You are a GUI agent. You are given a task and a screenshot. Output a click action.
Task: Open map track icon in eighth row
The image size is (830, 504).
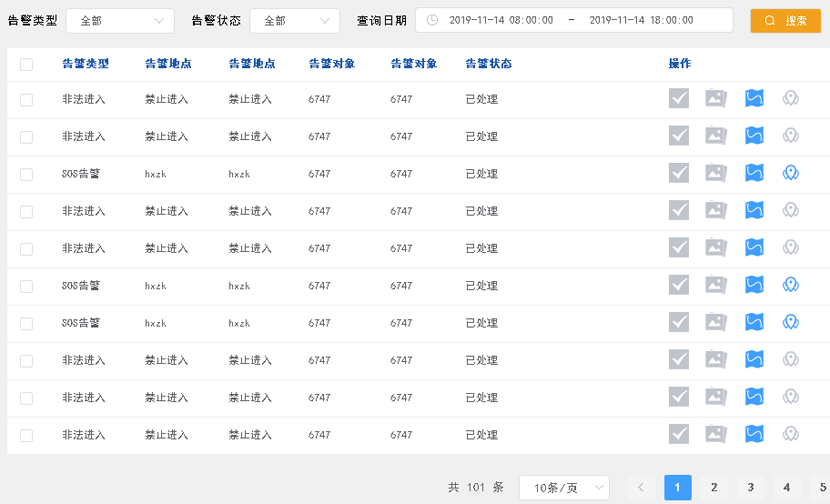coord(754,360)
